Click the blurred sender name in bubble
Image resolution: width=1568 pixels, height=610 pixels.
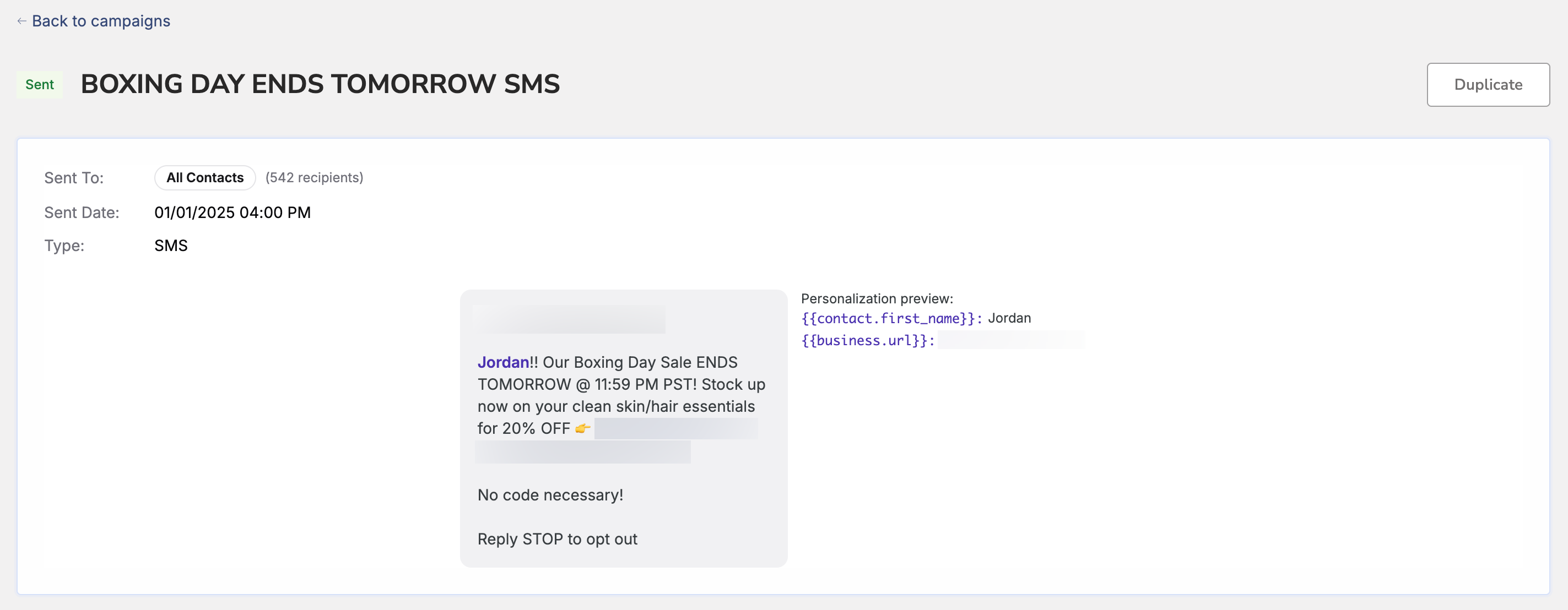click(569, 319)
